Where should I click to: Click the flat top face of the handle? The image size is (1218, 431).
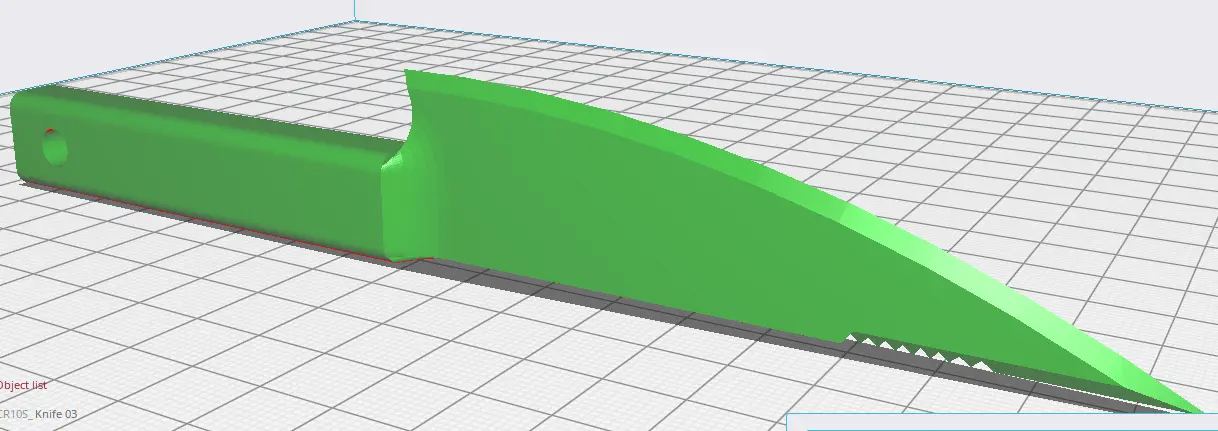[x=200, y=103]
